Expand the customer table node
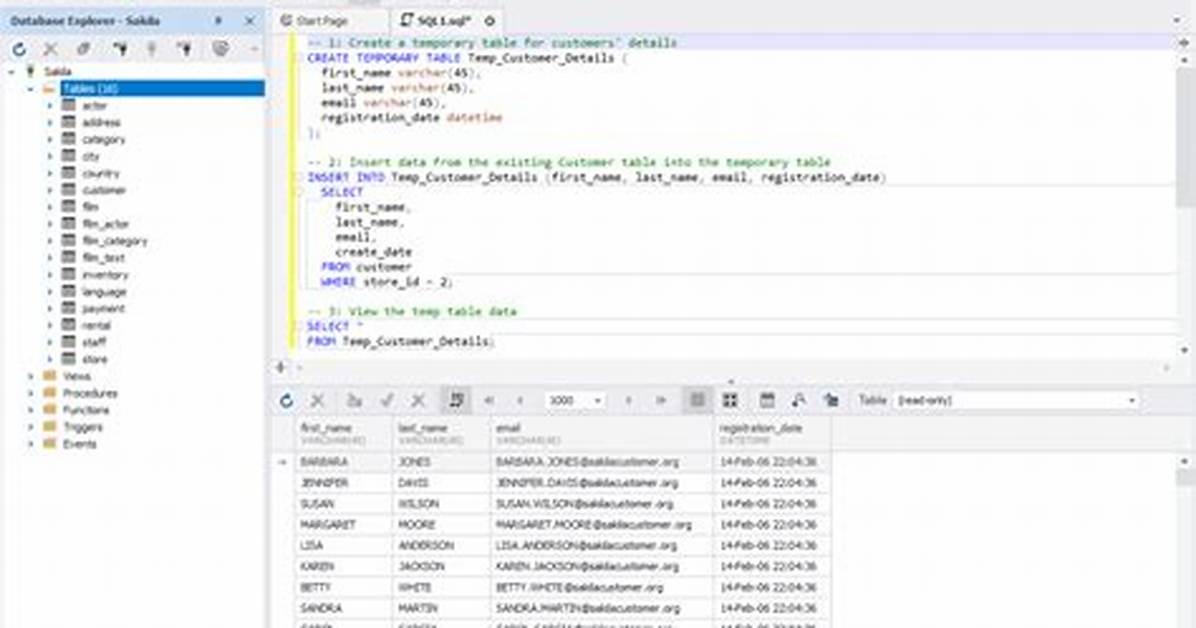 50,190
